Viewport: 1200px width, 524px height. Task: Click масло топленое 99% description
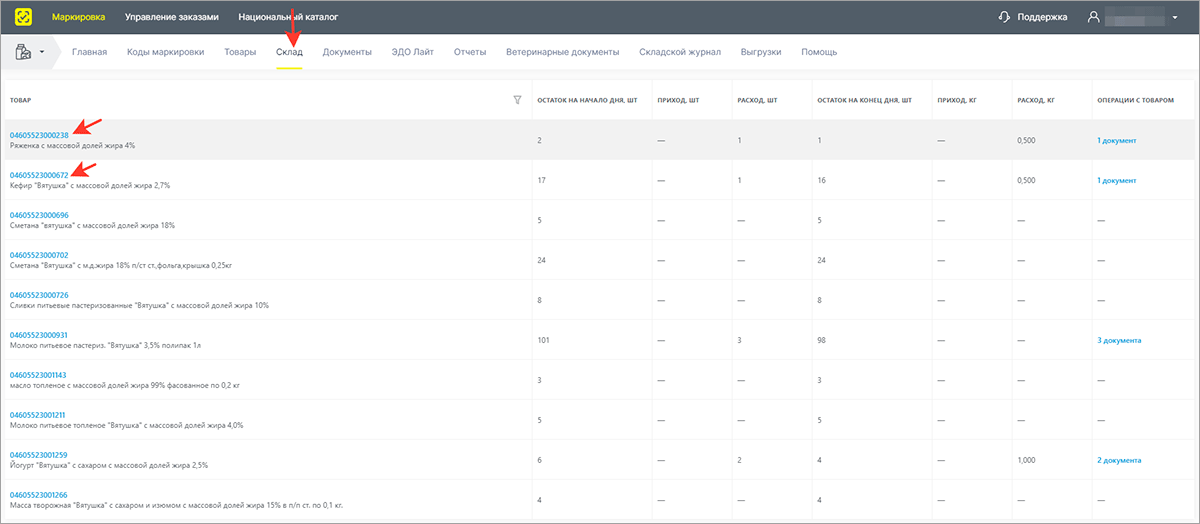point(123,386)
